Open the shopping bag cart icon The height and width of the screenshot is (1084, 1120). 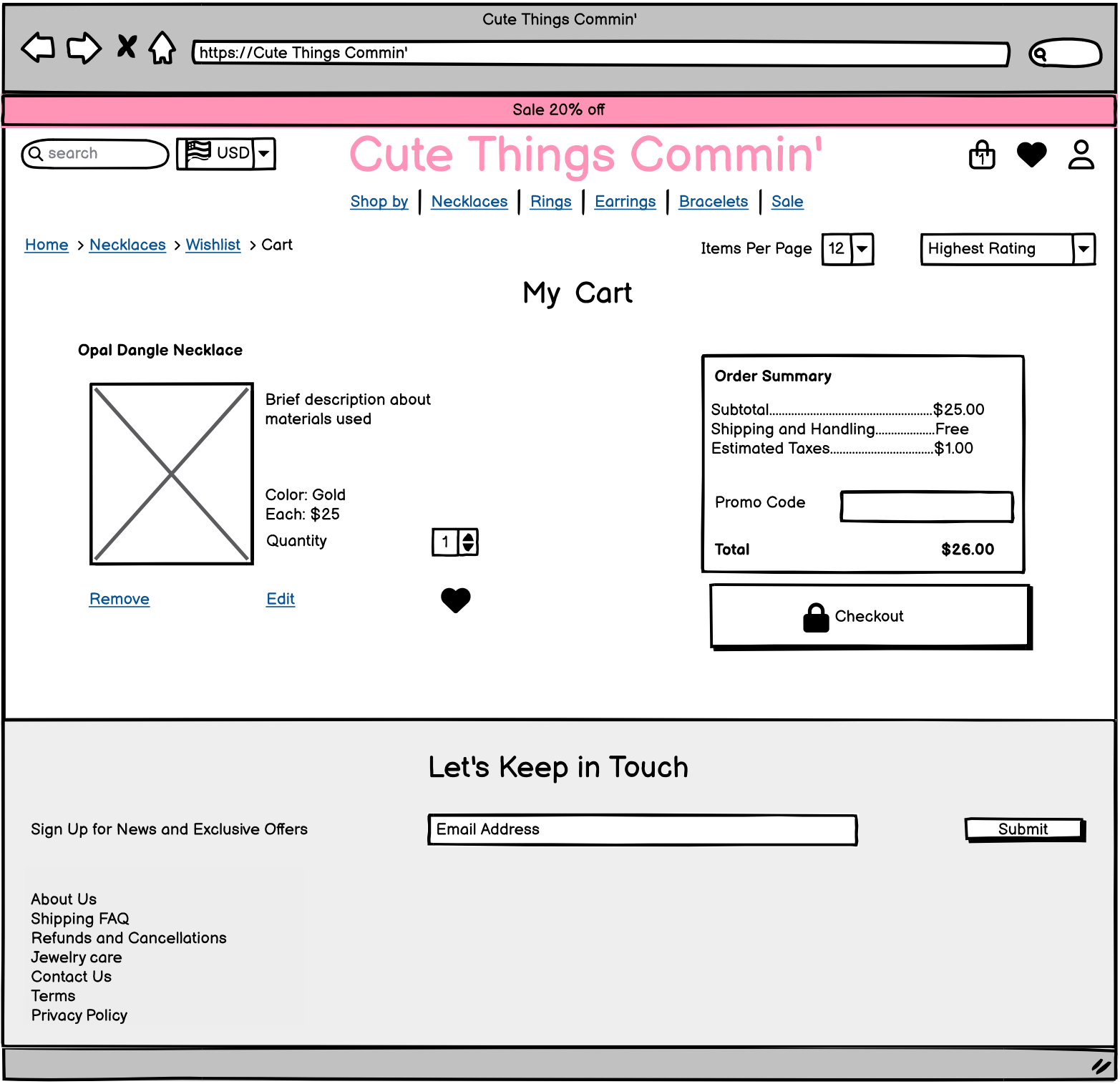pyautogui.click(x=982, y=155)
